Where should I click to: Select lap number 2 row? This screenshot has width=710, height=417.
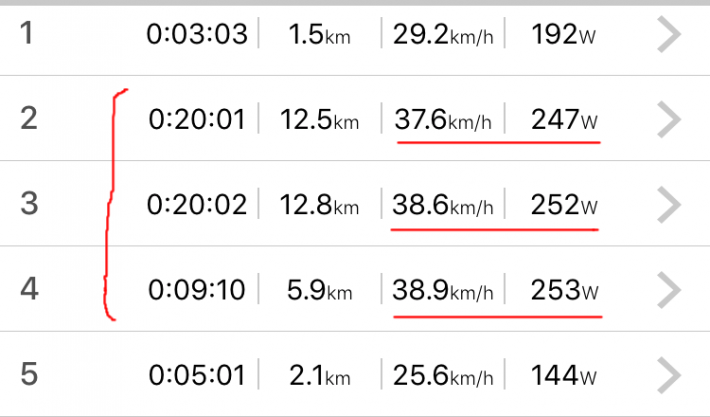pos(28,120)
